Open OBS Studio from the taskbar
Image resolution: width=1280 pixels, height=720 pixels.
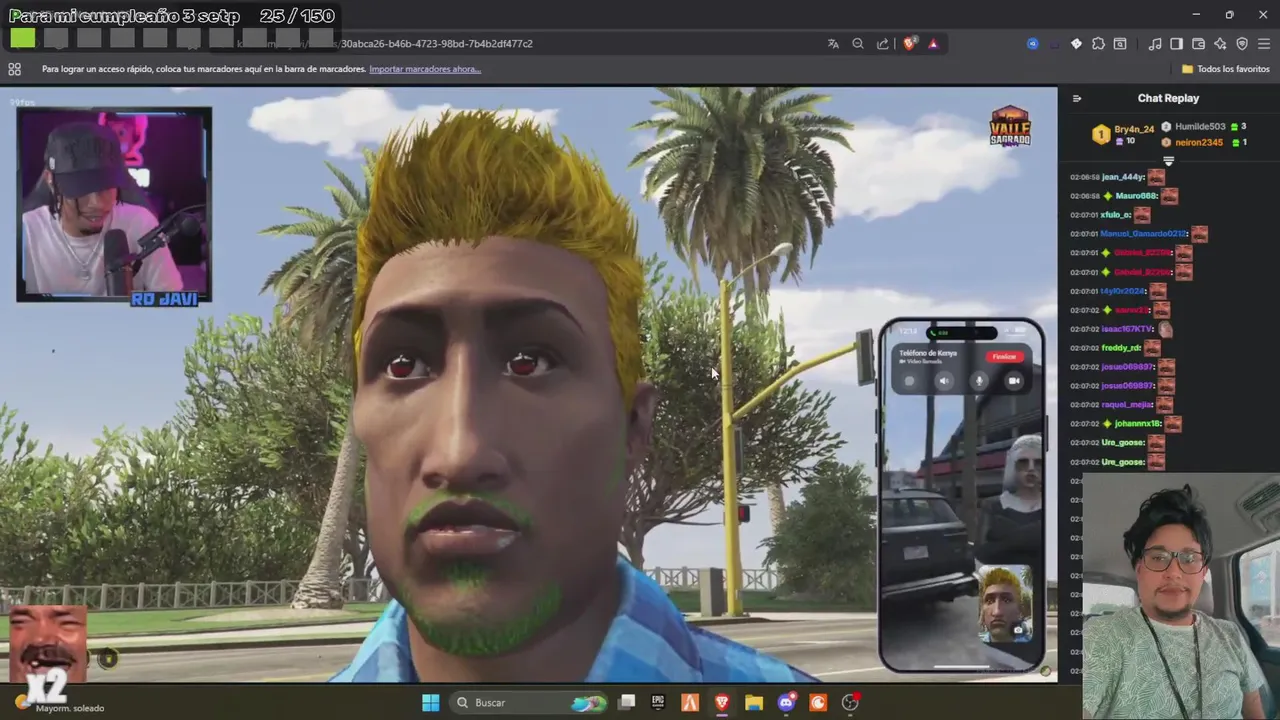click(851, 703)
